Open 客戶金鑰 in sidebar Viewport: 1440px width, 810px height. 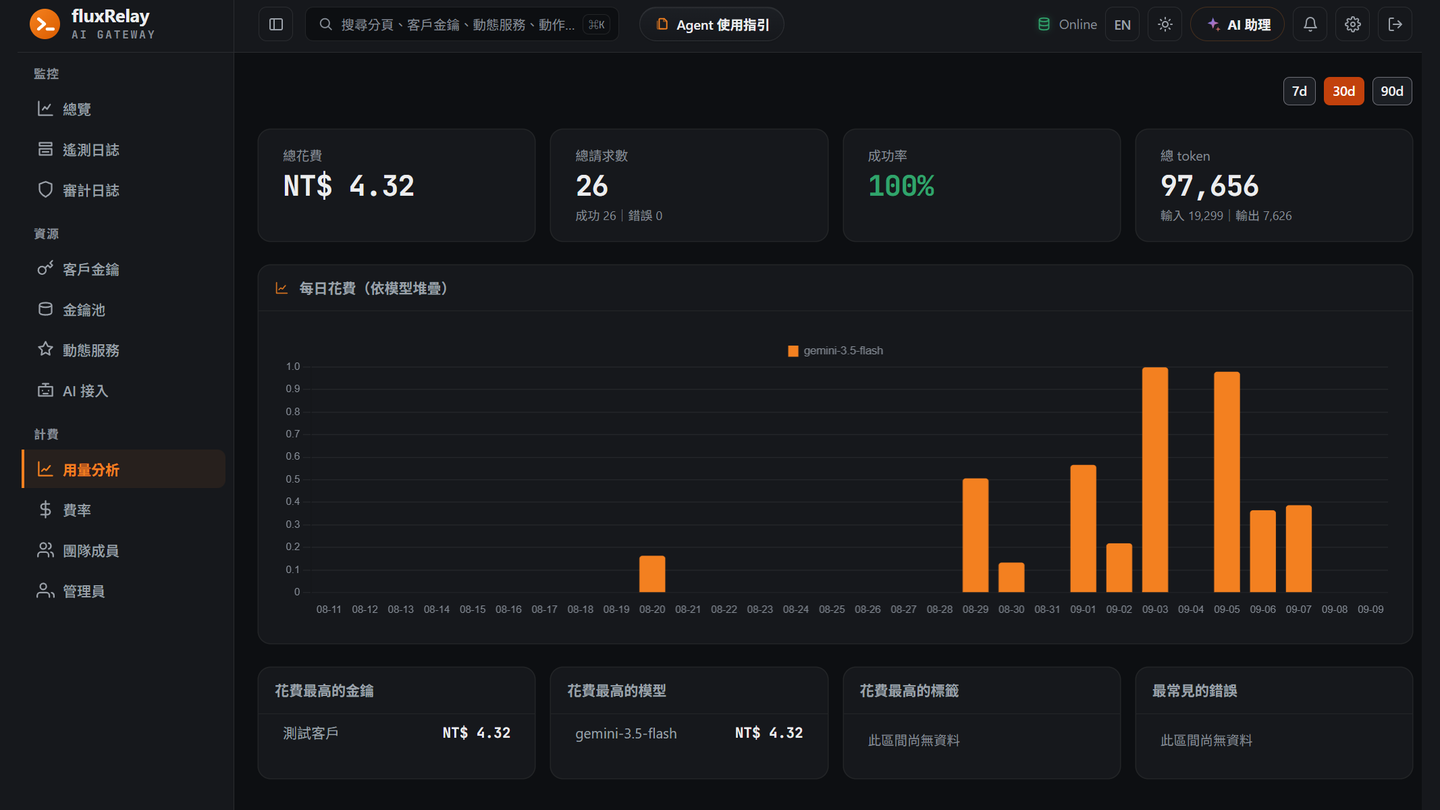pyautogui.click(x=123, y=269)
